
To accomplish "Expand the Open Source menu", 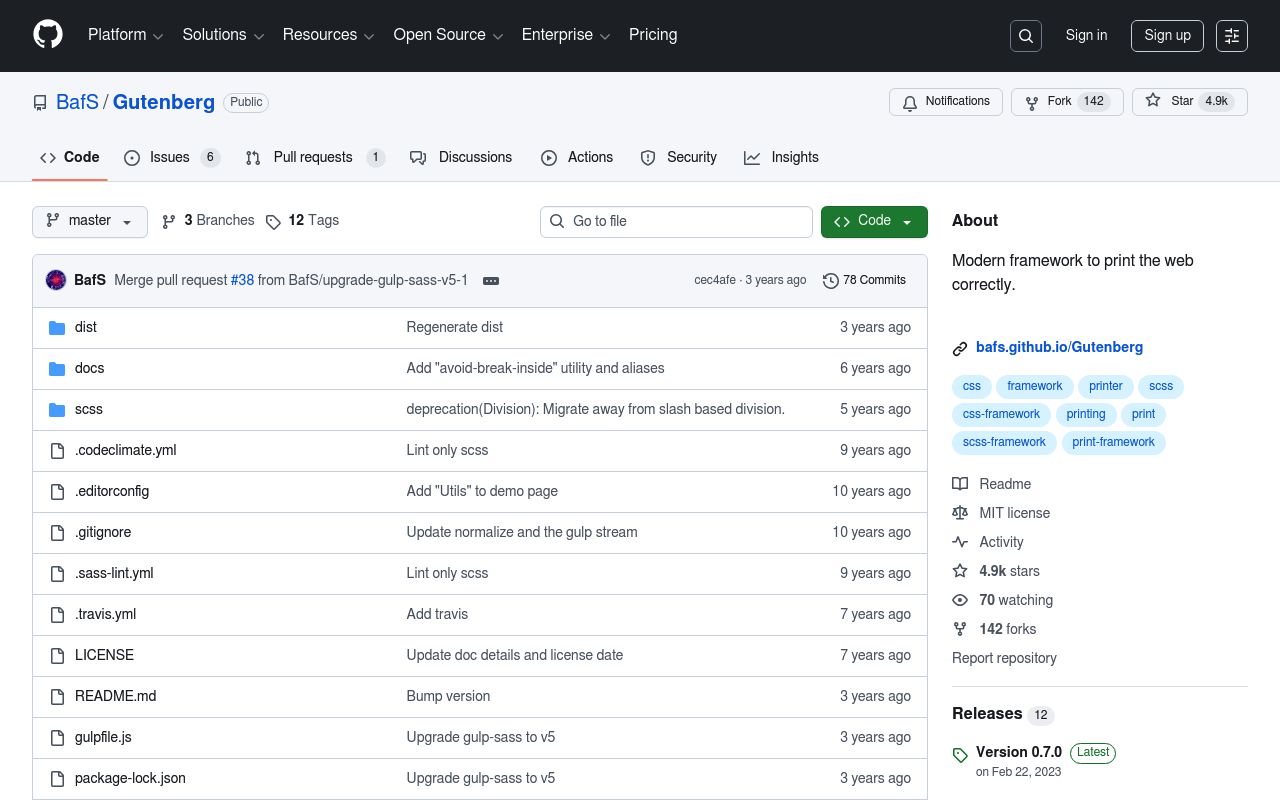I will 447,35.
